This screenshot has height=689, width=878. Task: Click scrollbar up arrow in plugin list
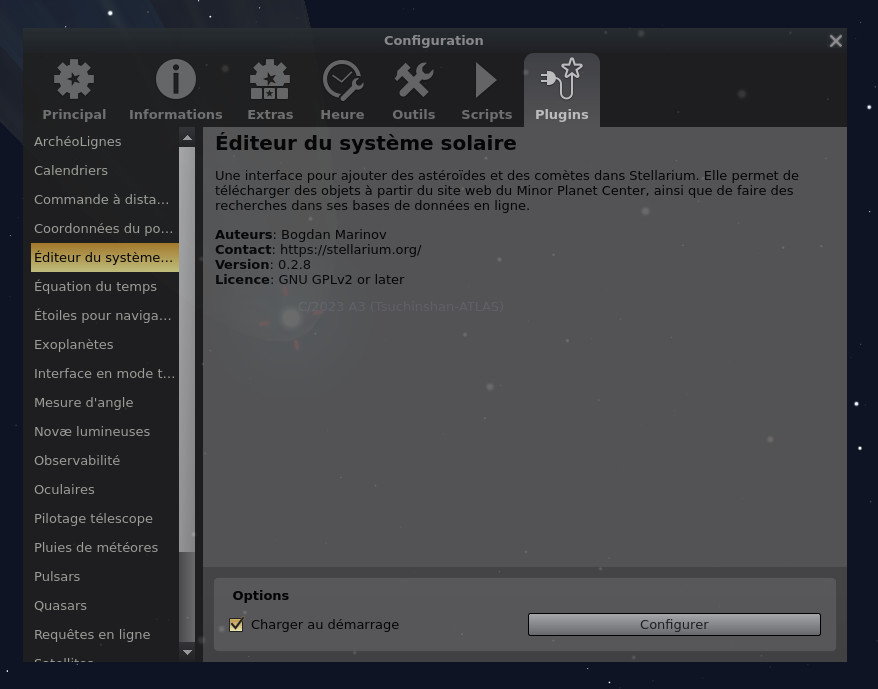pos(187,138)
